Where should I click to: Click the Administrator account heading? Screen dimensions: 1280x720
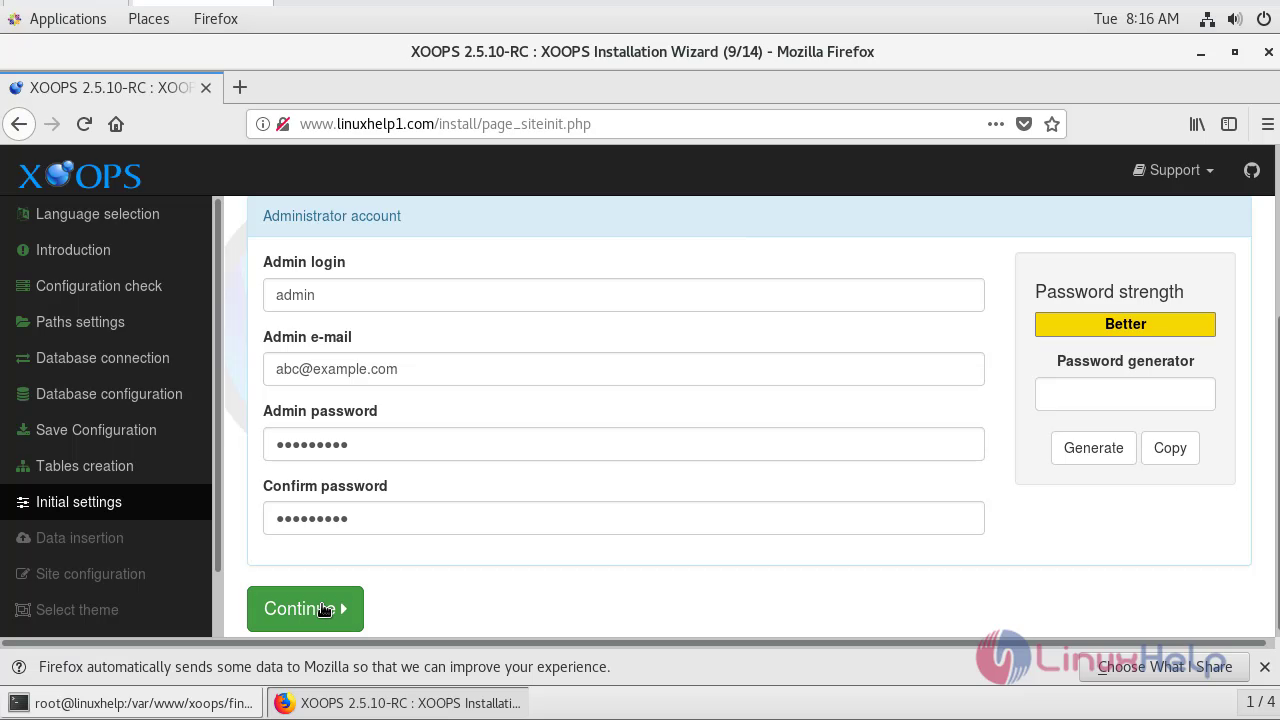coord(332,216)
